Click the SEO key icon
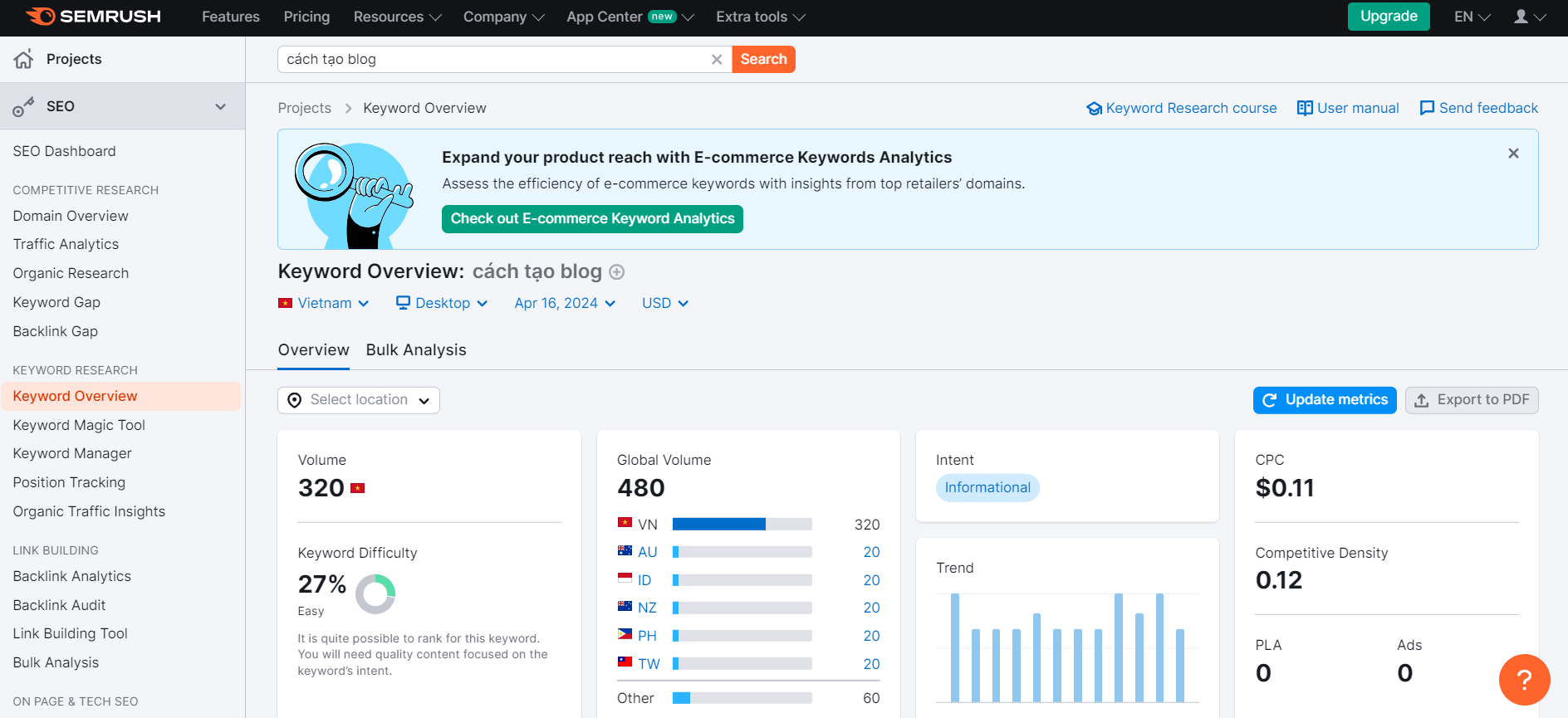1568x718 pixels. 23,106
